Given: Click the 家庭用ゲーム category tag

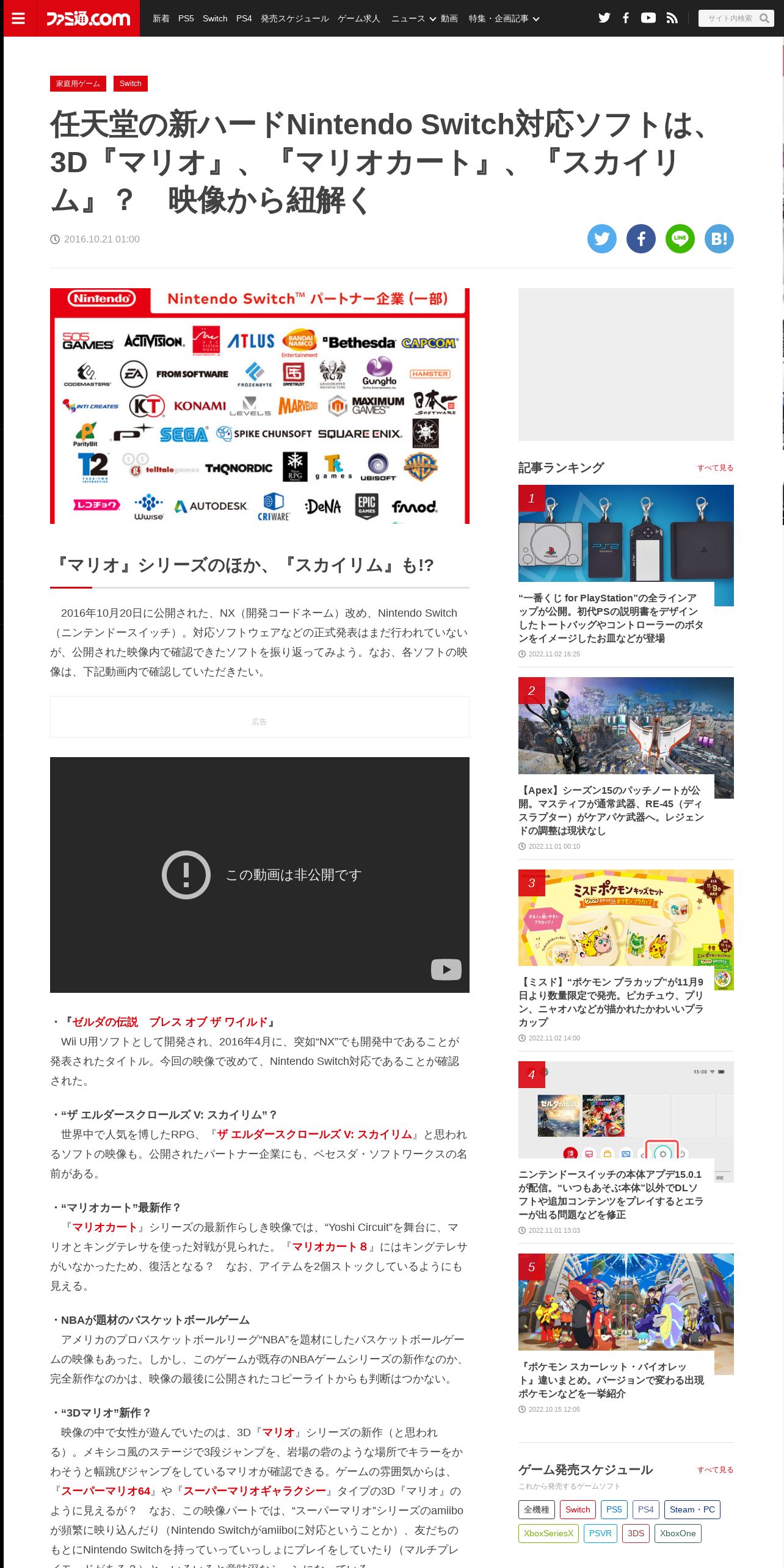Looking at the screenshot, I should click(78, 84).
